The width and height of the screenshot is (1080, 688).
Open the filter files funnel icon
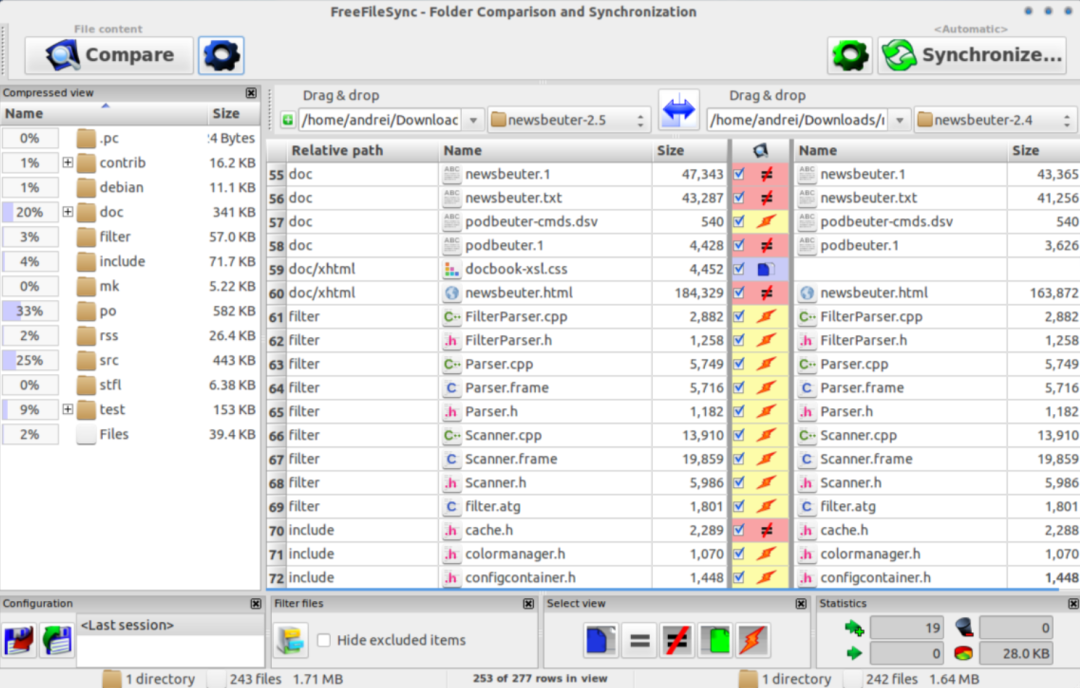click(291, 640)
